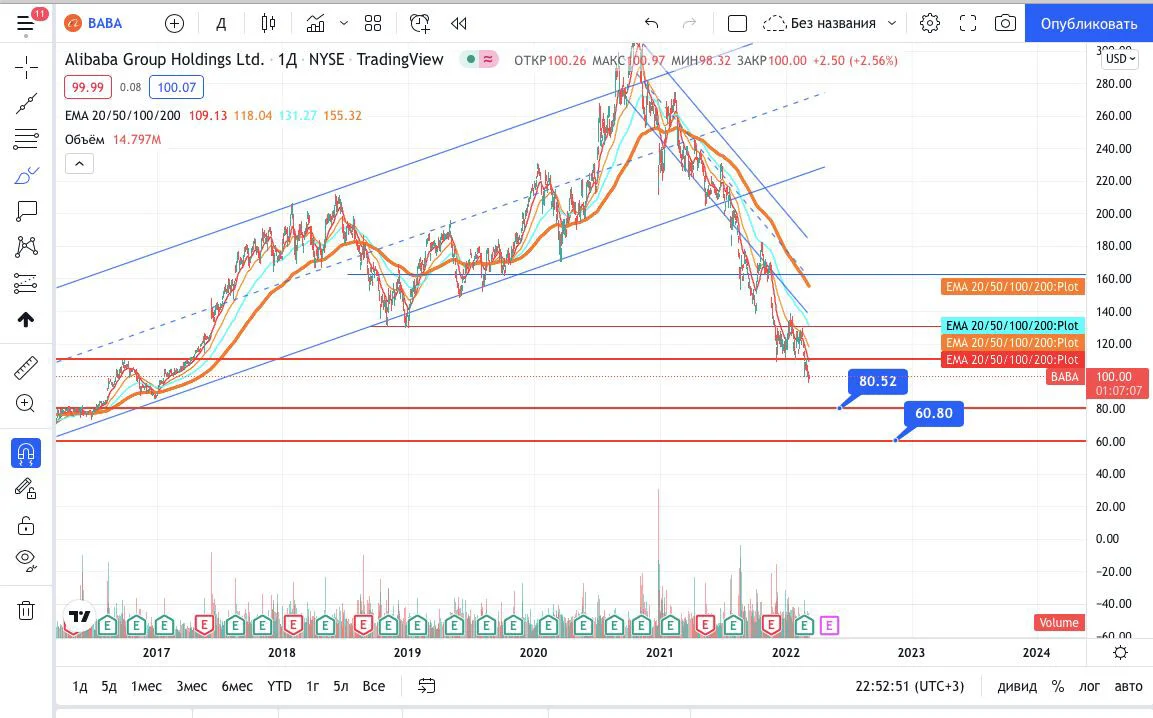
Task: Open the patterns tool
Action: coord(26,246)
